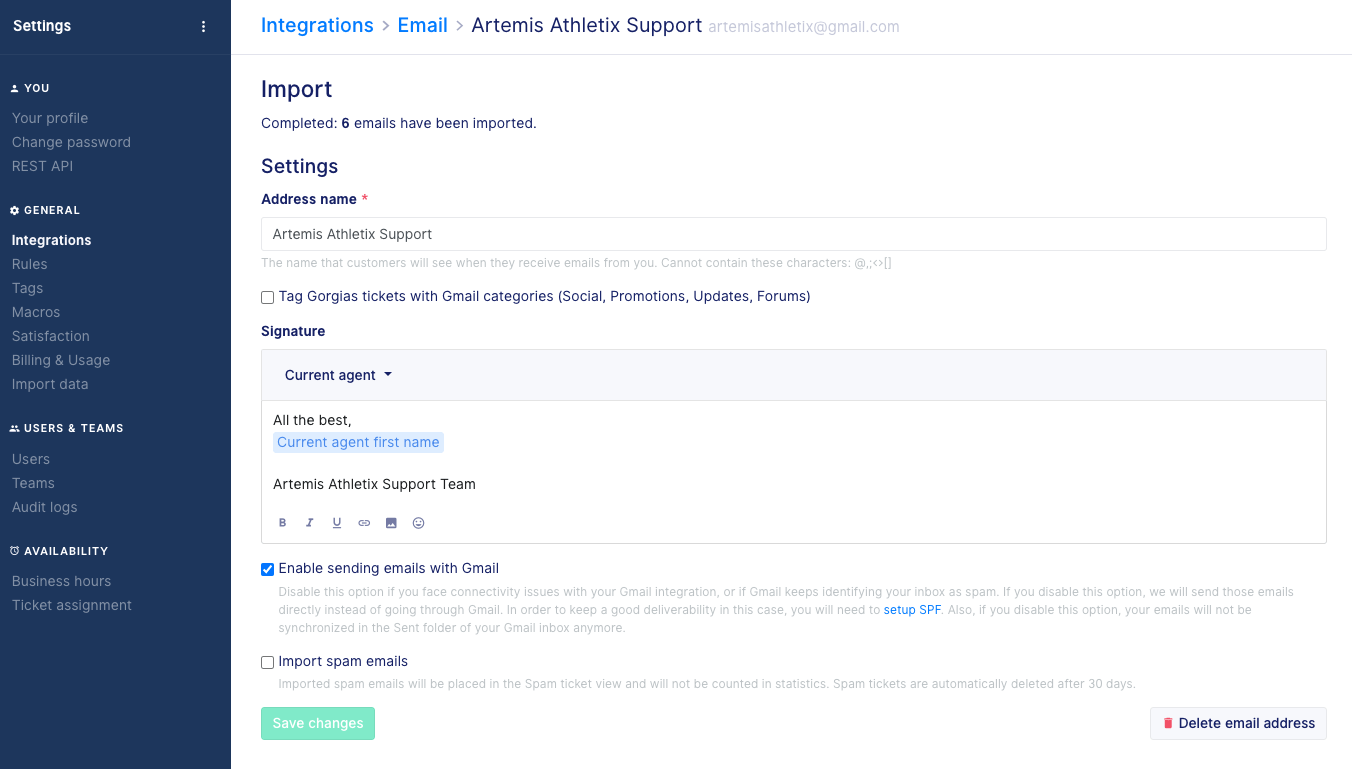Click the bold formatting icon in signature editor
The image size is (1352, 769).
(283, 523)
